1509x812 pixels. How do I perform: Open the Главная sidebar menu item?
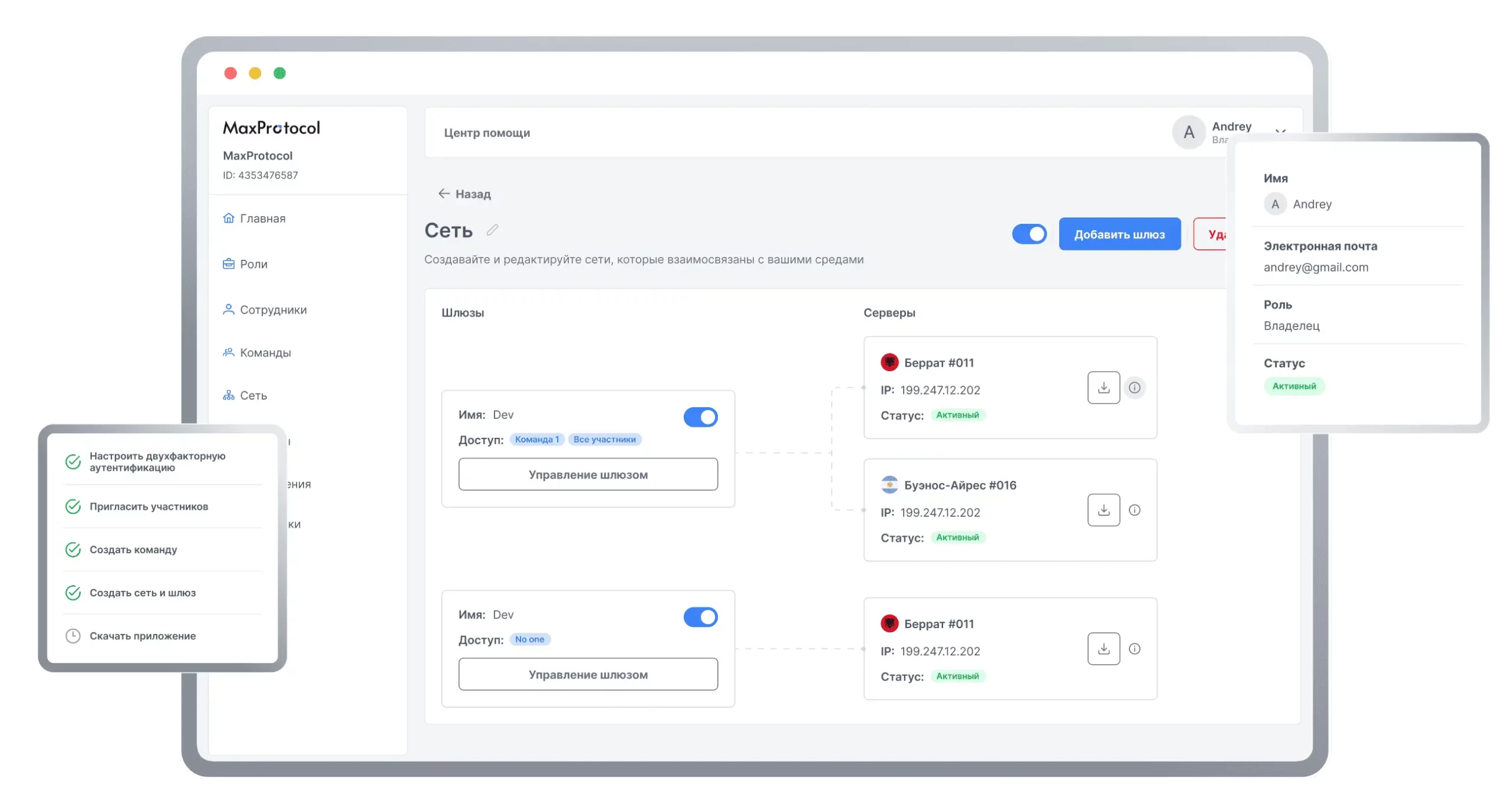(262, 219)
